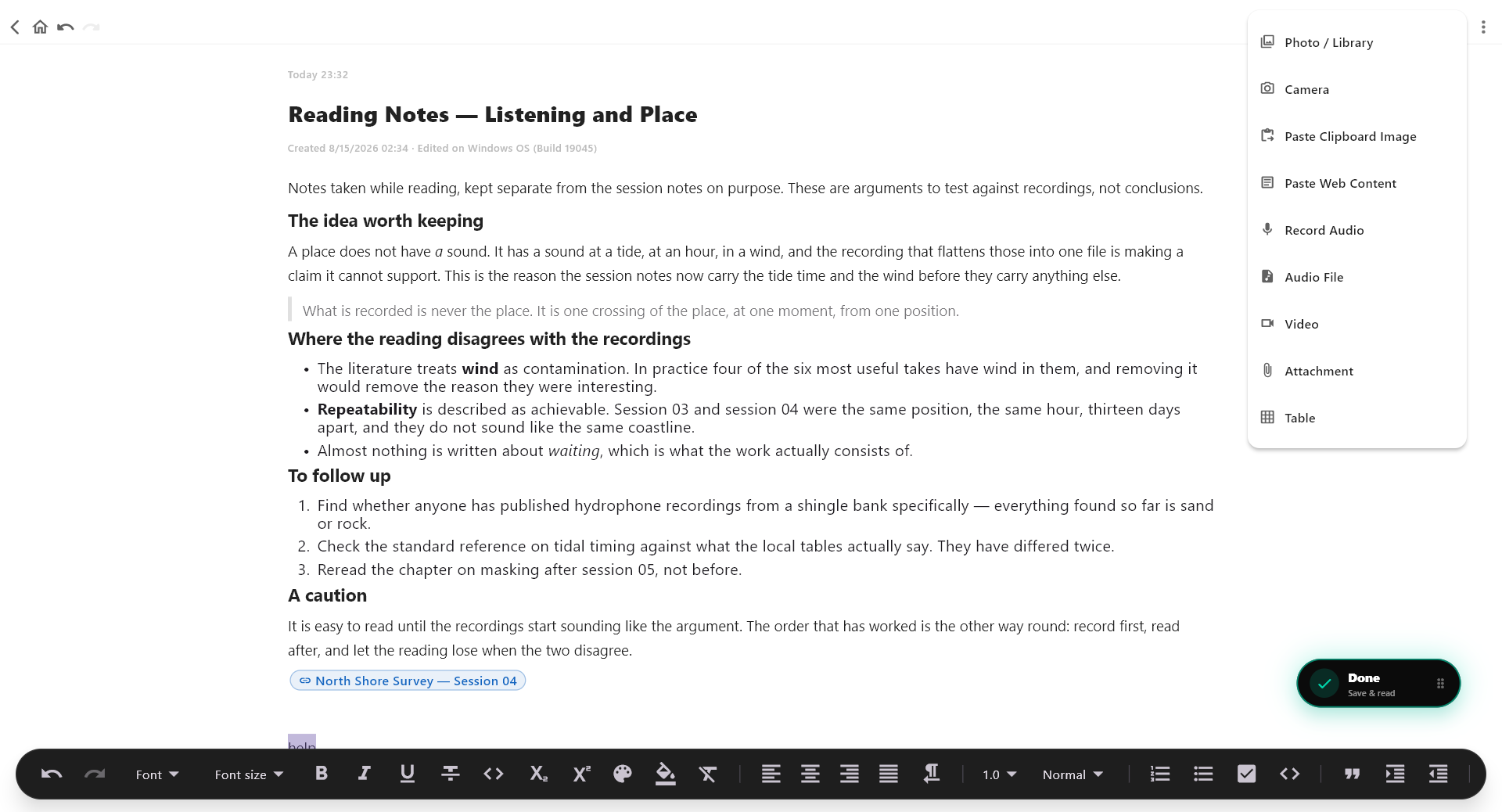Click the top-bar redo arrow
Viewport: 1502px width, 812px height.
[x=92, y=27]
